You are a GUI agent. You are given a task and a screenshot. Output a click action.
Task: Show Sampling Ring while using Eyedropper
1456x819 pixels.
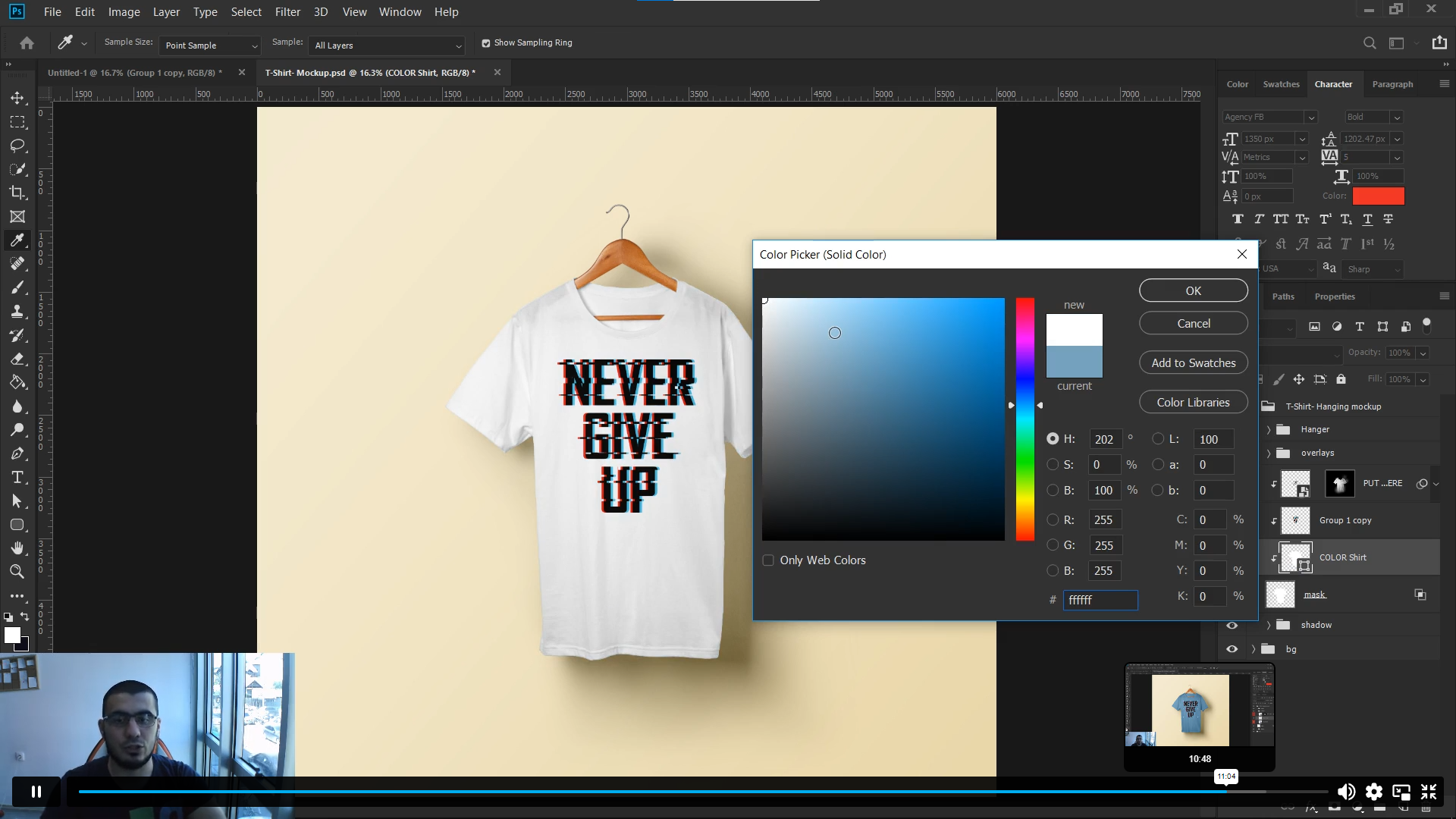pyautogui.click(x=486, y=43)
